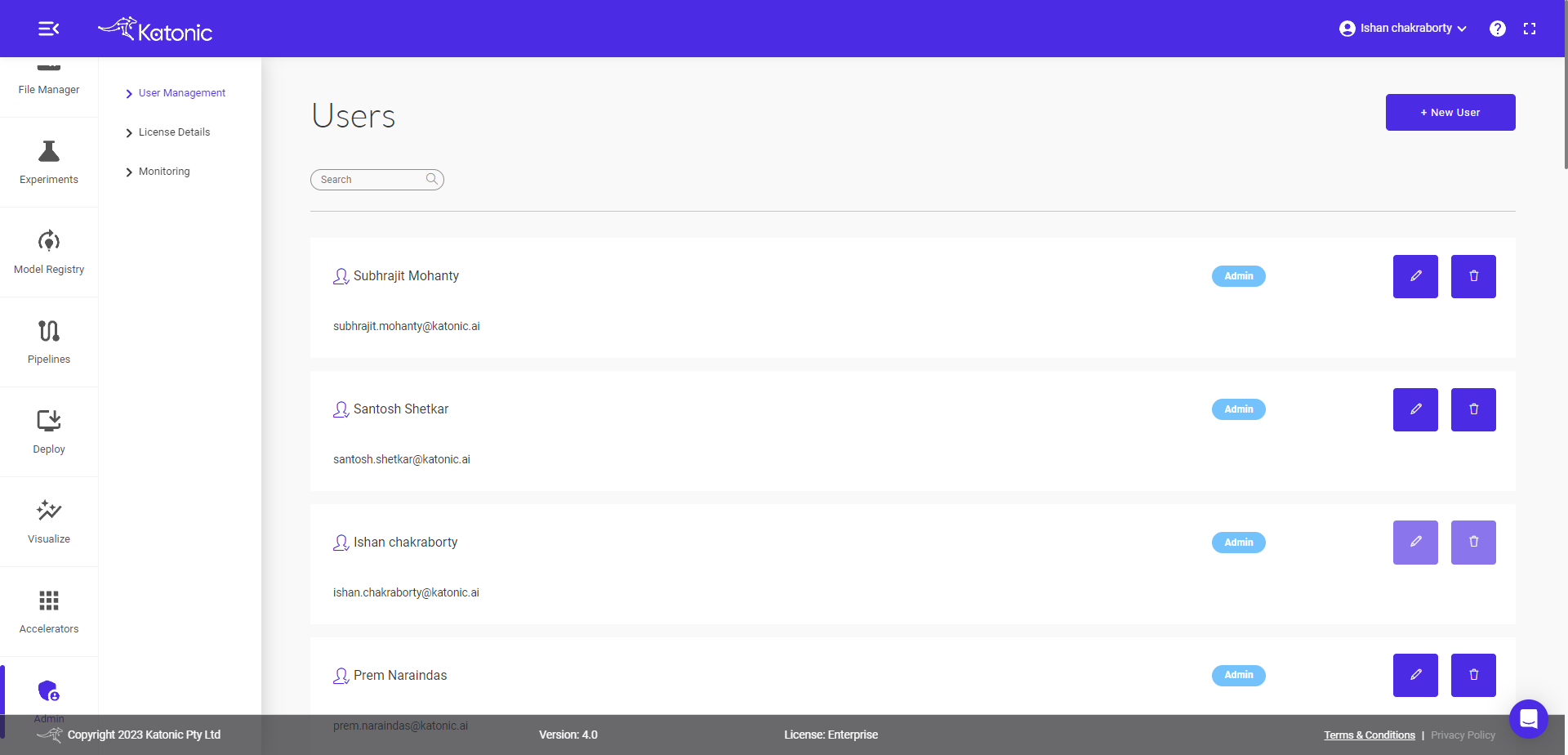This screenshot has height=755, width=1568.
Task: Click email ishan.chakraborty@katonic.ai
Action: (x=406, y=592)
